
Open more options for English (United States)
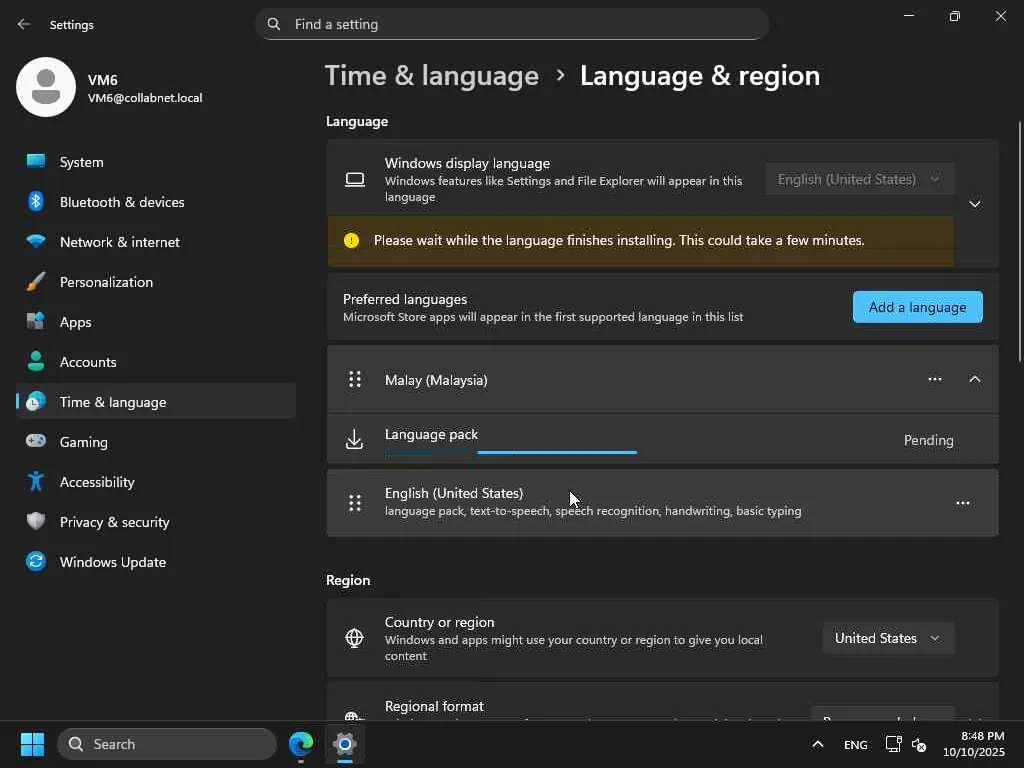pyautogui.click(x=963, y=503)
